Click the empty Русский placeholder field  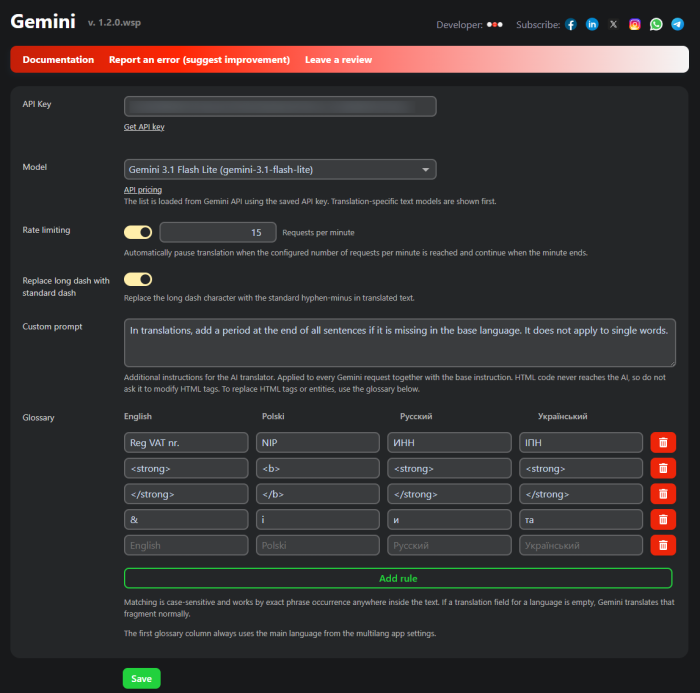click(x=449, y=545)
